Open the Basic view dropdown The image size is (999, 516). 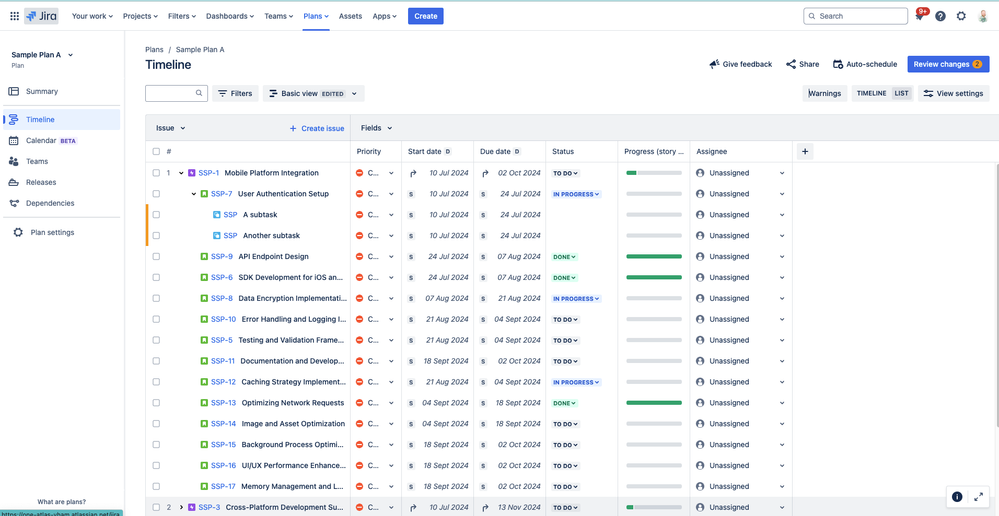click(313, 94)
